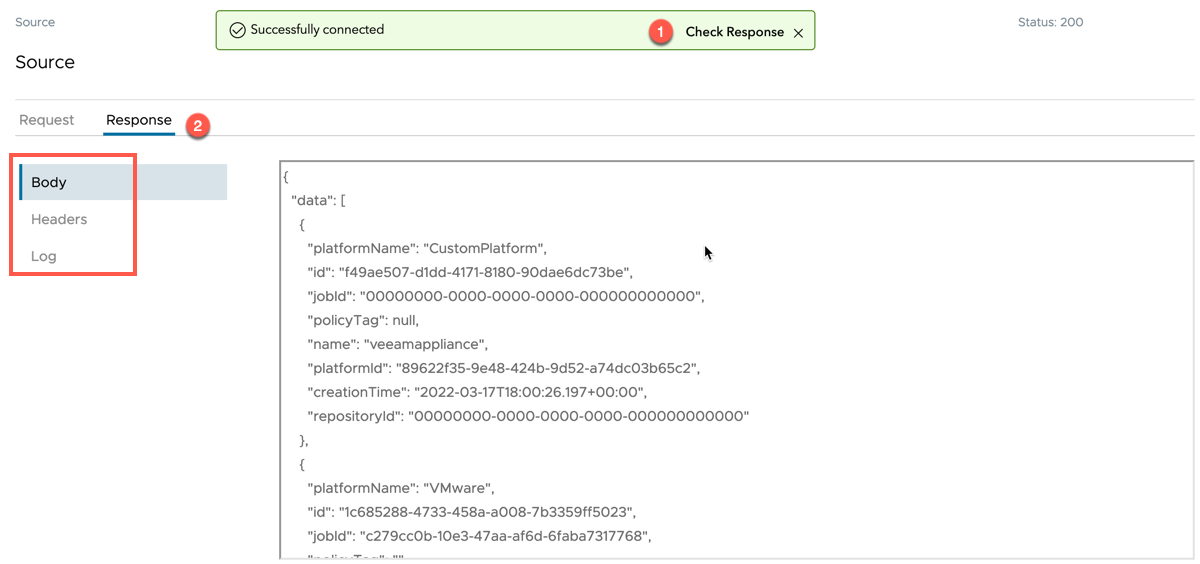Click the Source breadcrumb label

click(x=35, y=22)
